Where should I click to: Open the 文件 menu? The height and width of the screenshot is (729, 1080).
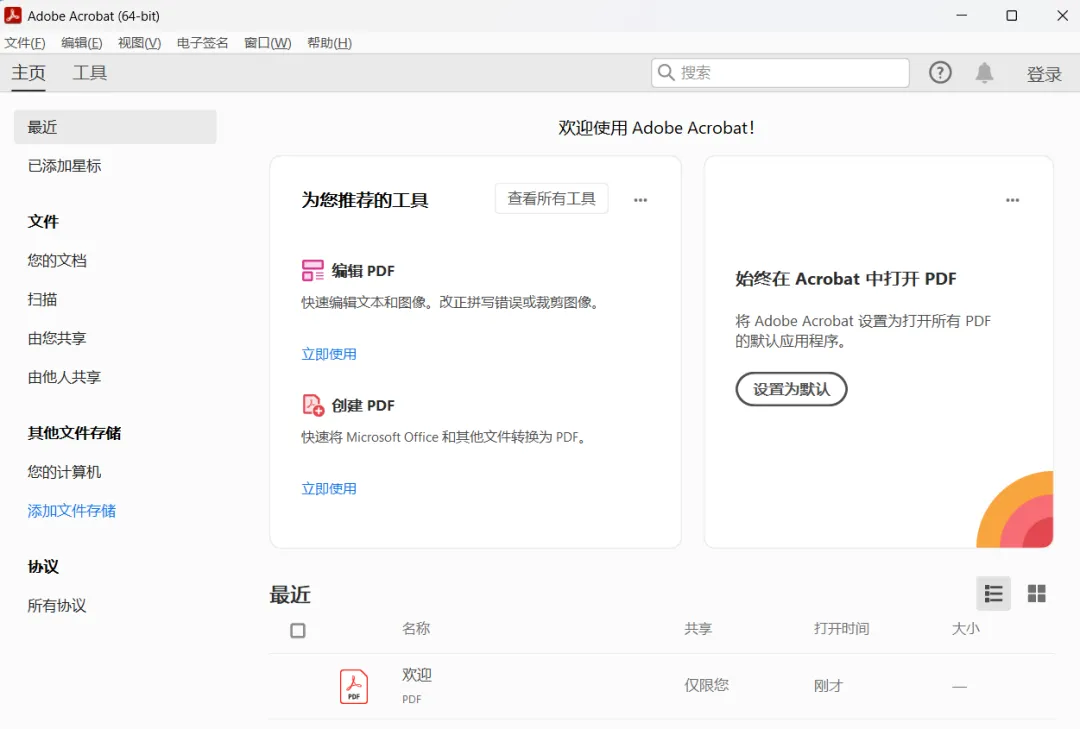25,43
